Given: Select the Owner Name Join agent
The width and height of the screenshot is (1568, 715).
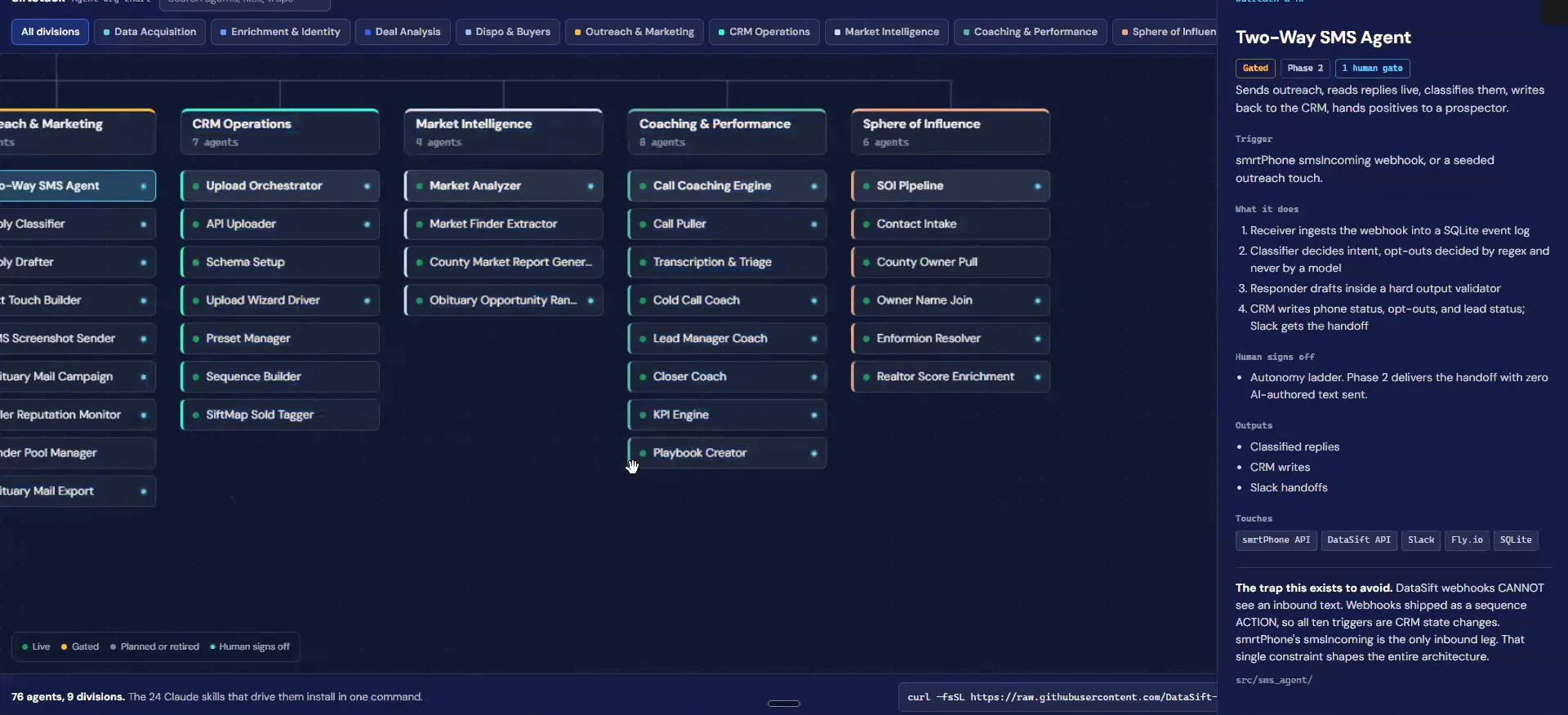Looking at the screenshot, I should [x=951, y=300].
